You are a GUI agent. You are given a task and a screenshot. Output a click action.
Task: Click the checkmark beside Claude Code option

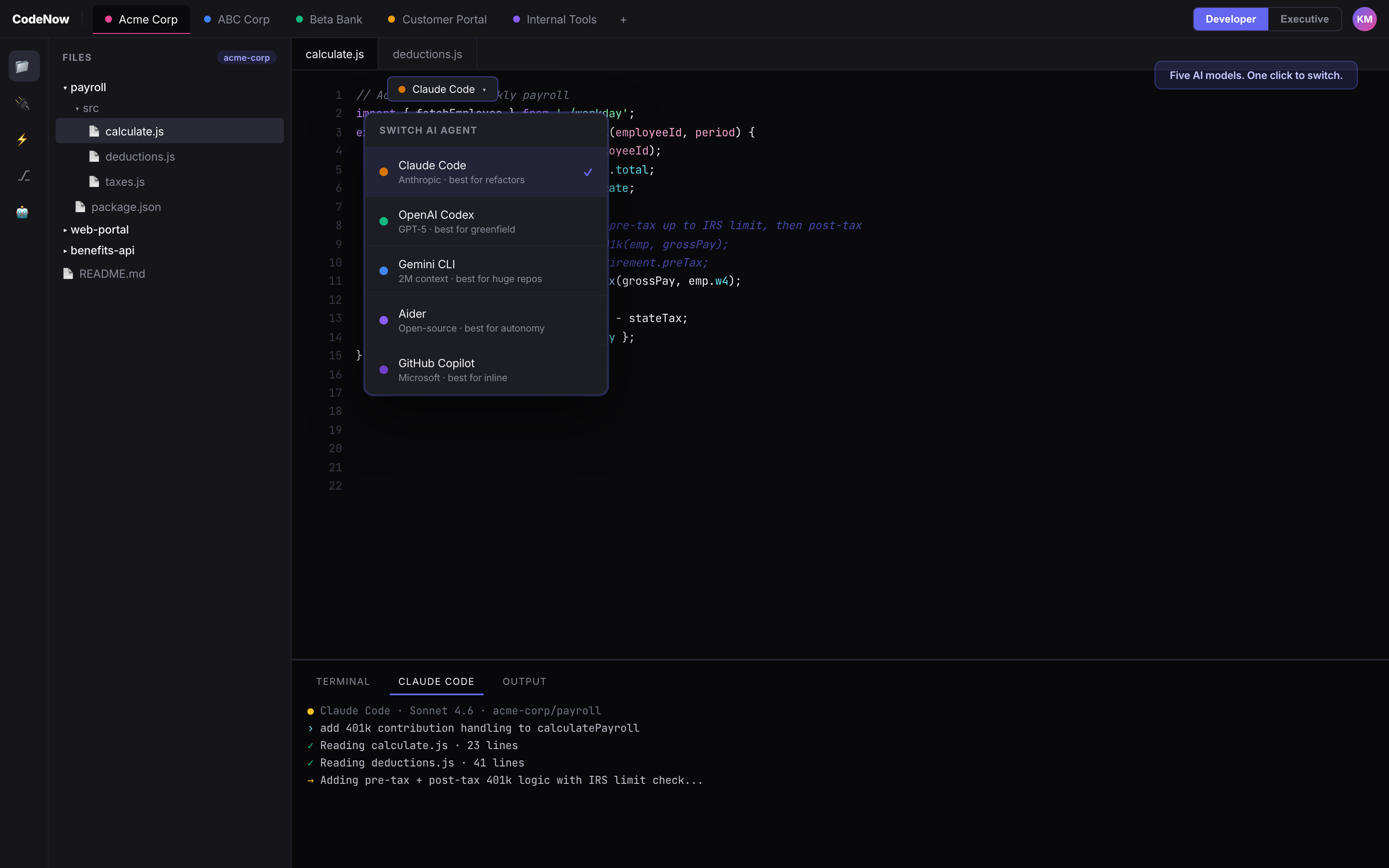coord(588,172)
